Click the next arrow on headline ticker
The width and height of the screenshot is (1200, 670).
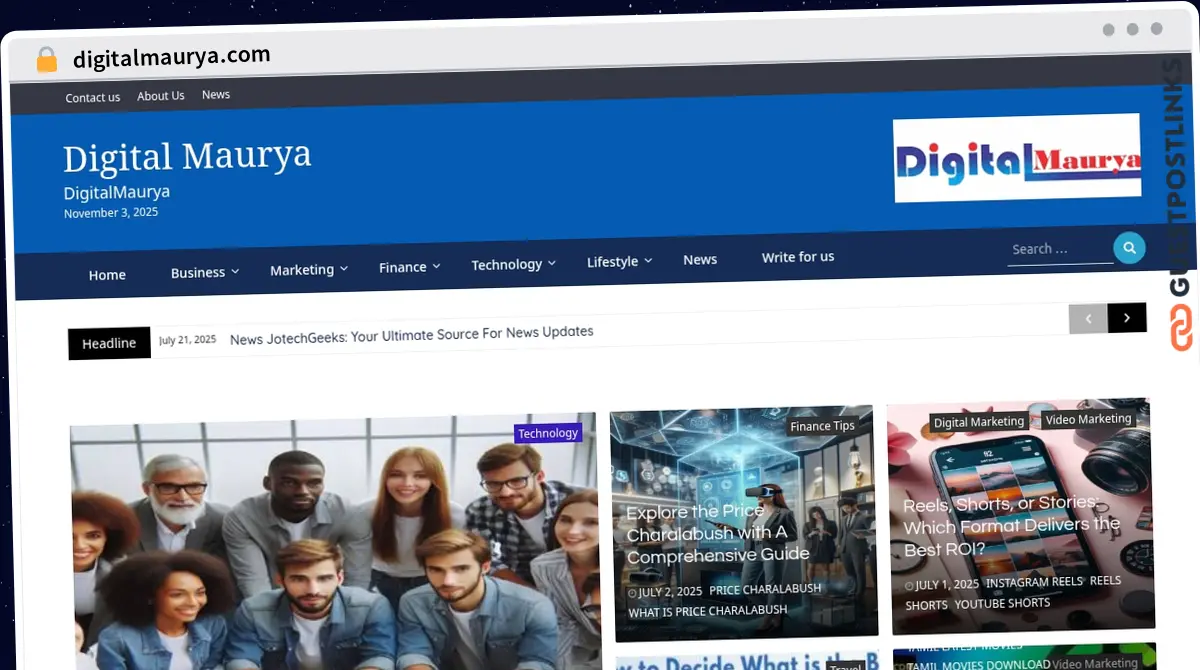1127,317
